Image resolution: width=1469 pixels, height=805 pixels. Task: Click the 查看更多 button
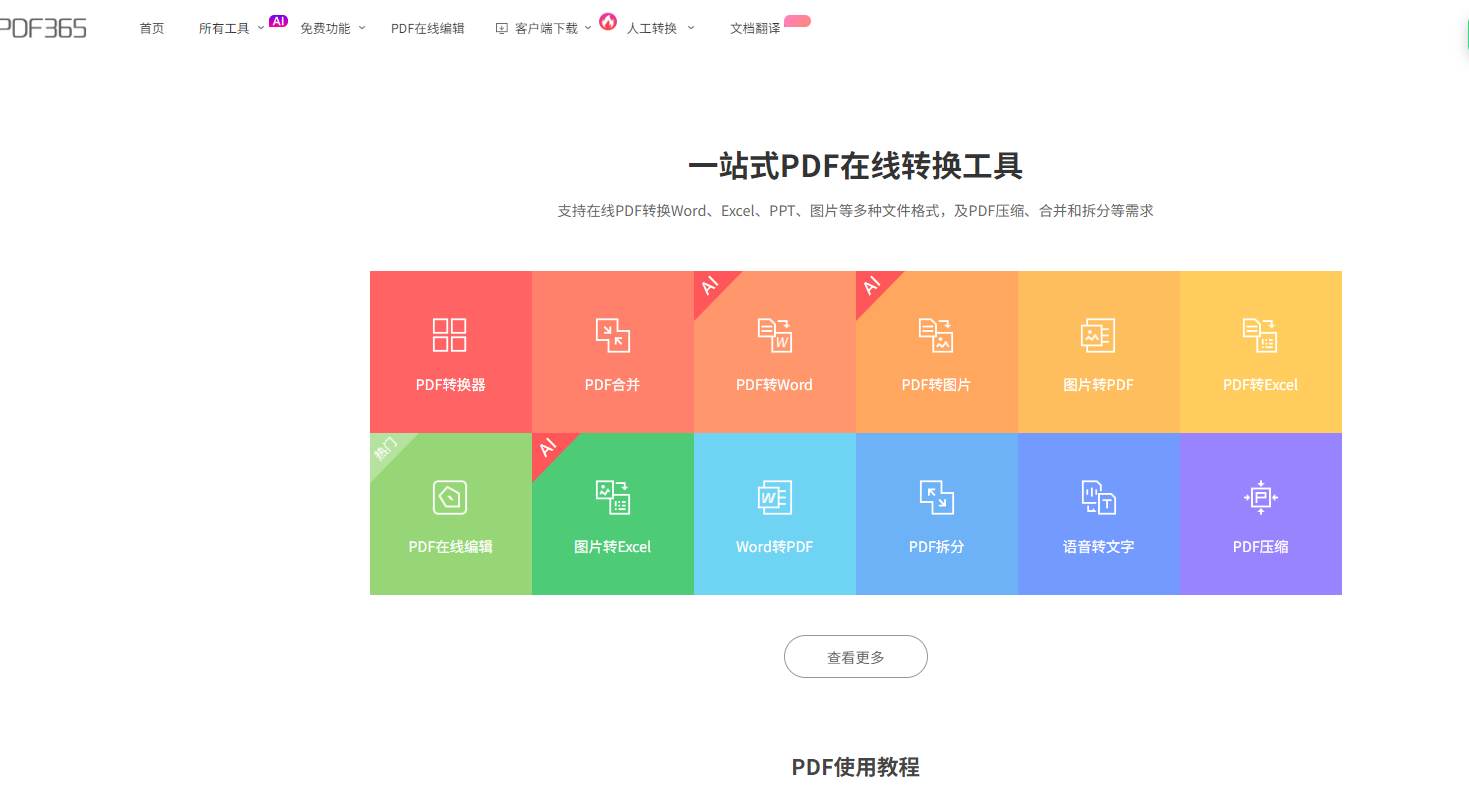[855, 657]
